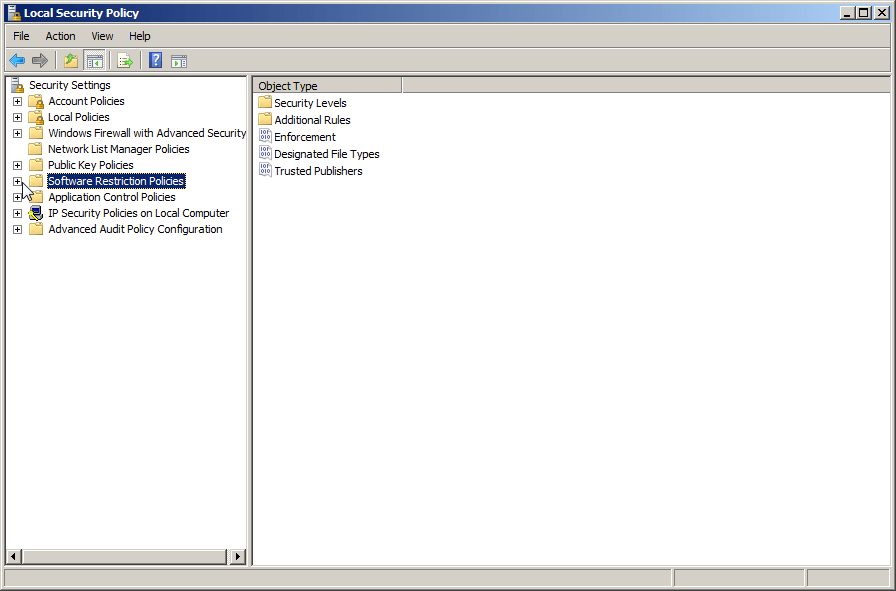
Task: Click the Security Levels folder icon
Action: (x=265, y=102)
